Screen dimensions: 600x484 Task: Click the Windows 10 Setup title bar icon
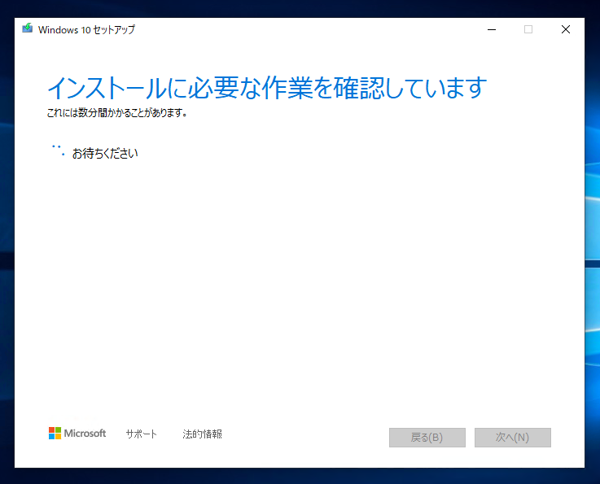28,29
